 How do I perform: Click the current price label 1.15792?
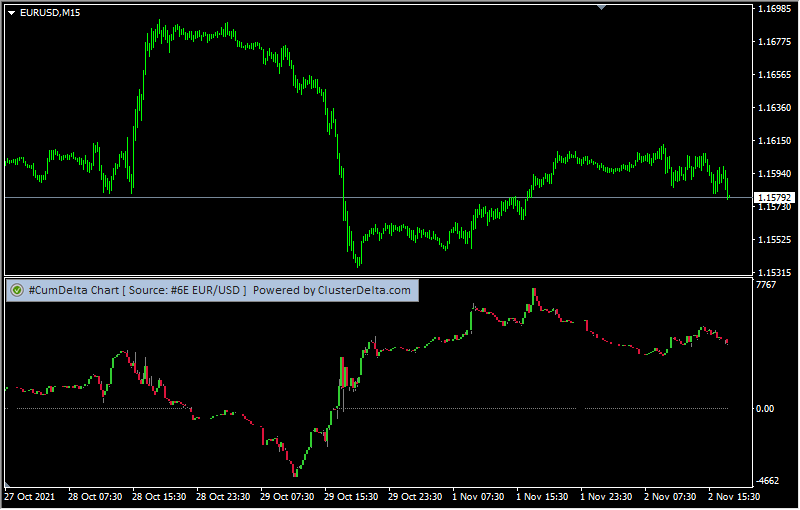(x=774, y=198)
